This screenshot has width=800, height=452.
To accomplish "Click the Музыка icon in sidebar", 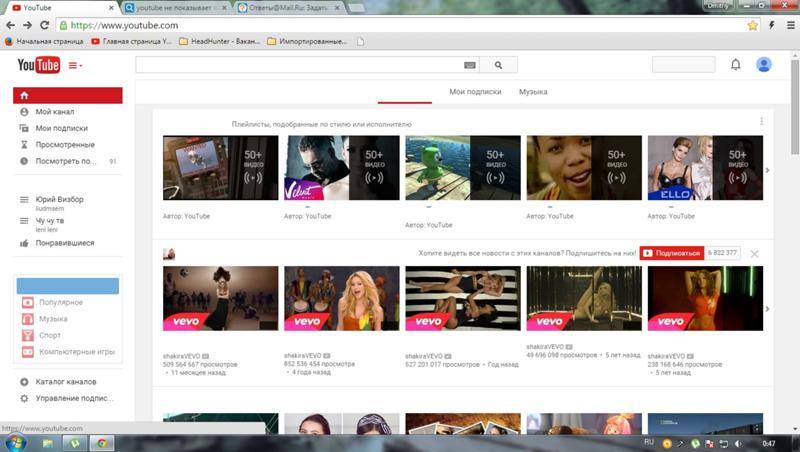I will tap(28, 319).
